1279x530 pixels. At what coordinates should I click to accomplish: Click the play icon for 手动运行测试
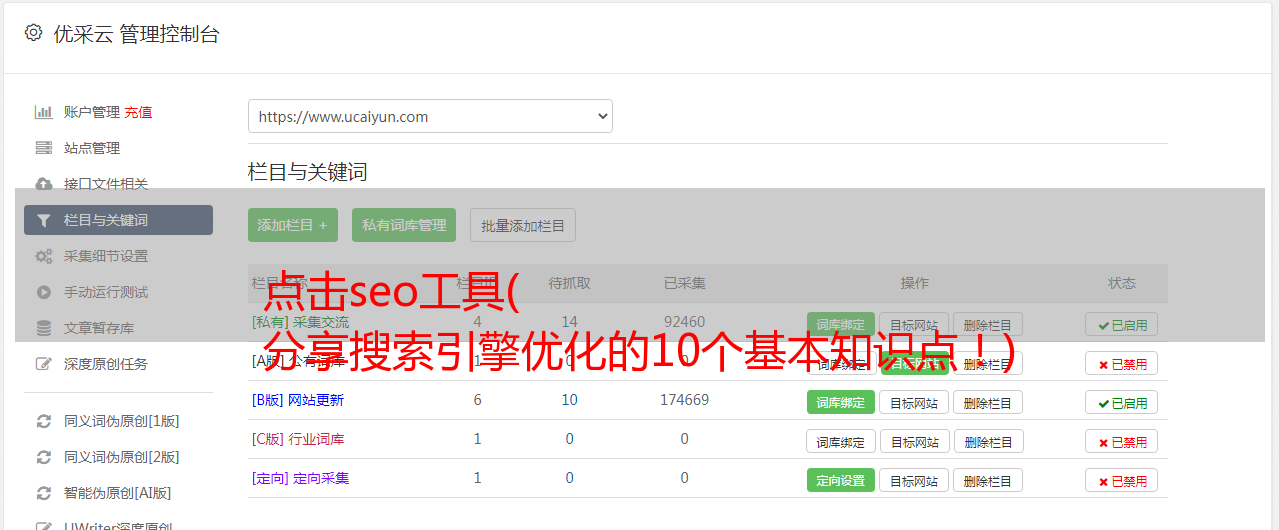(x=43, y=292)
